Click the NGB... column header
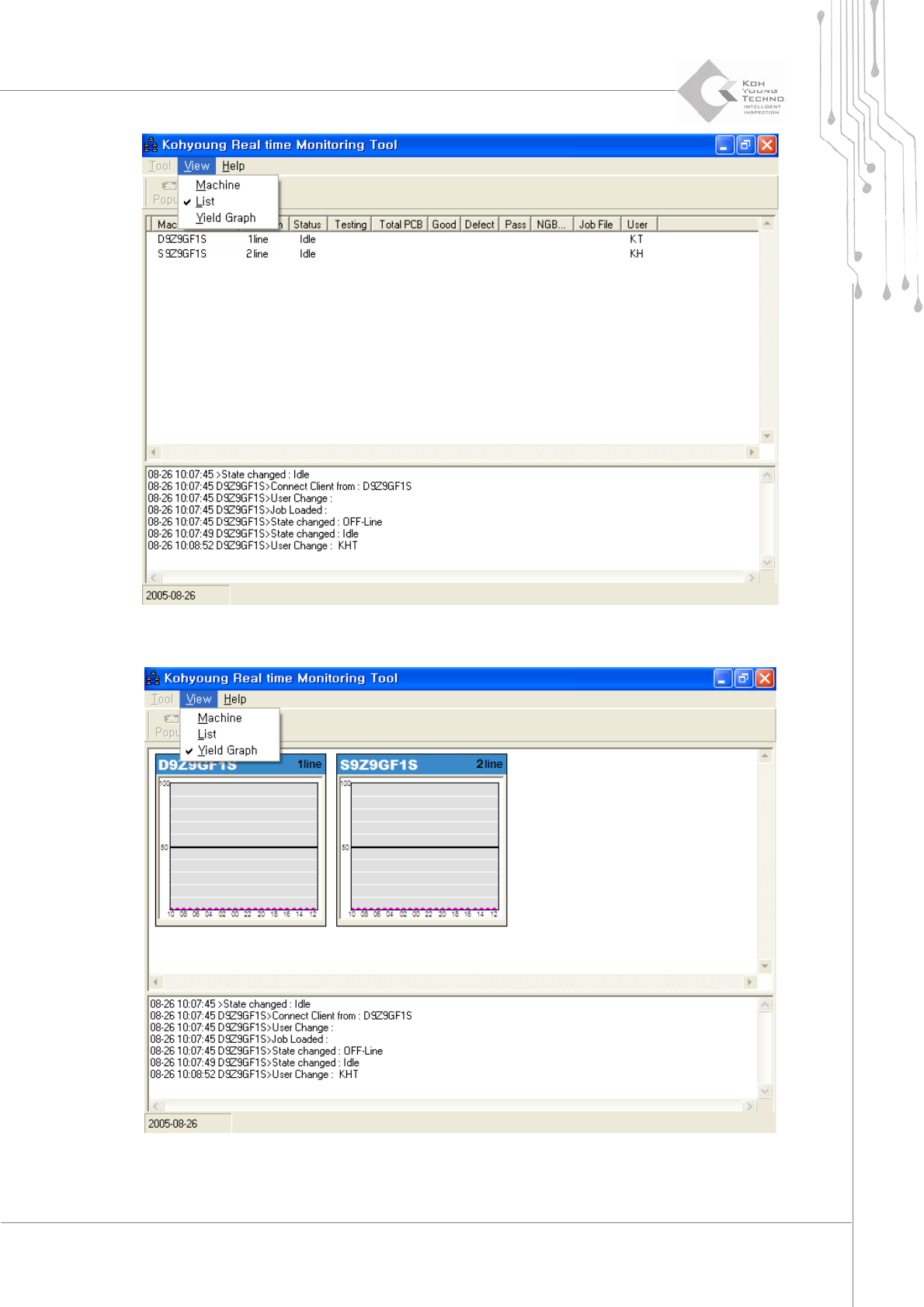 point(551,224)
